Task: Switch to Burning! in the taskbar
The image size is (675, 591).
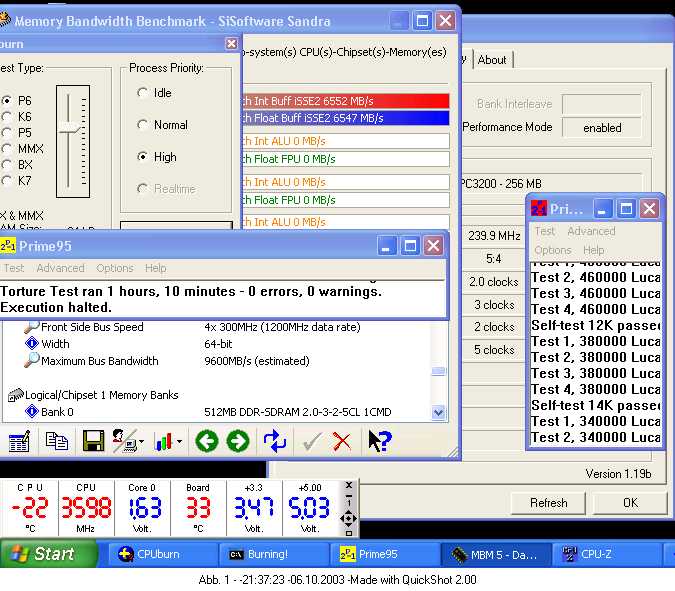Action: pyautogui.click(x=274, y=554)
